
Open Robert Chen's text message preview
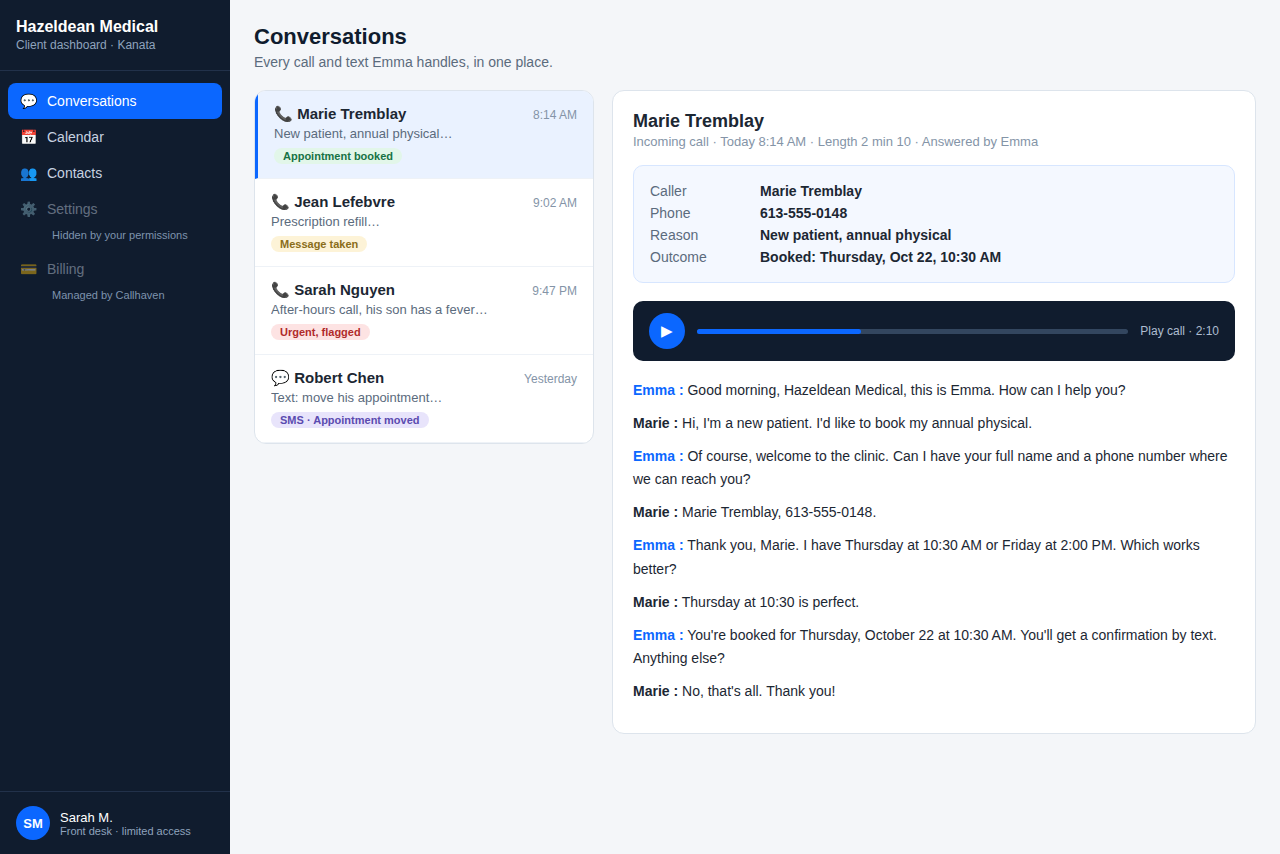click(x=356, y=398)
